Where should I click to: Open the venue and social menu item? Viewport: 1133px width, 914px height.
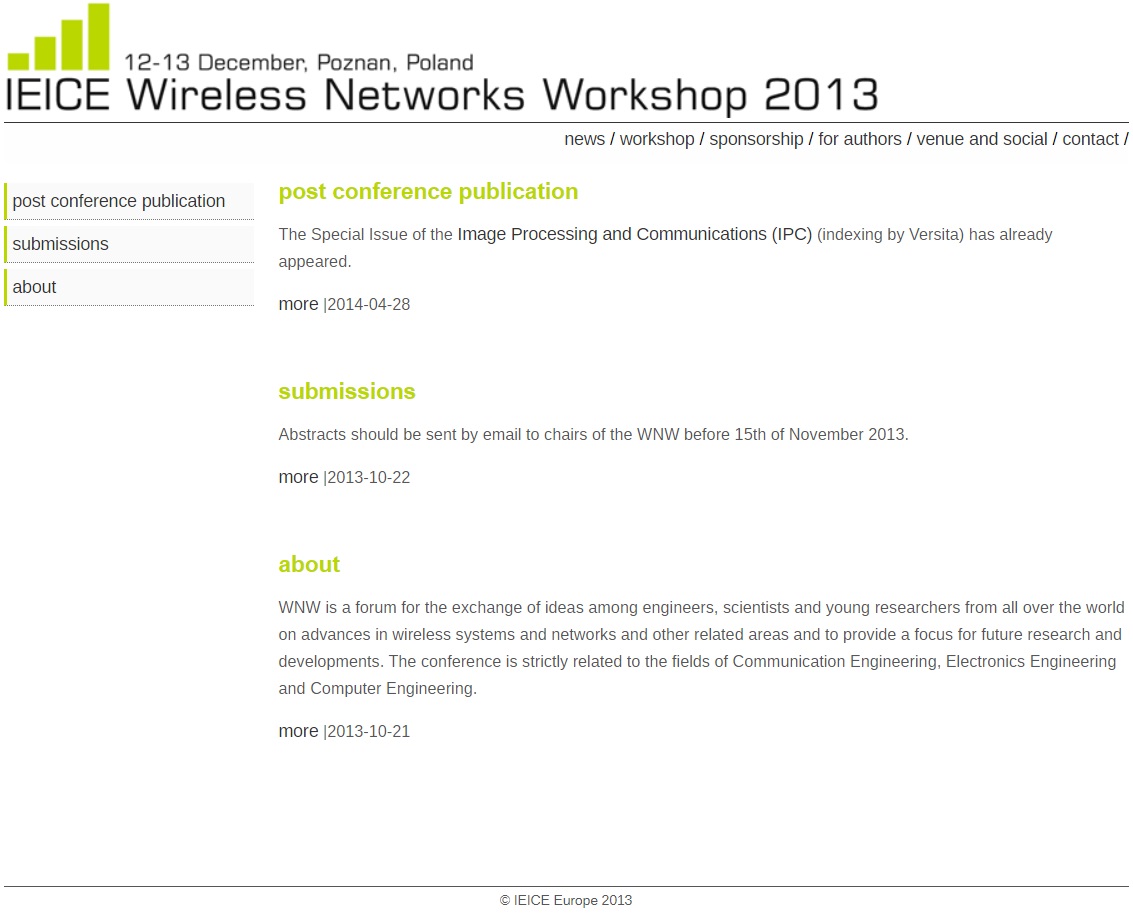click(x=982, y=139)
